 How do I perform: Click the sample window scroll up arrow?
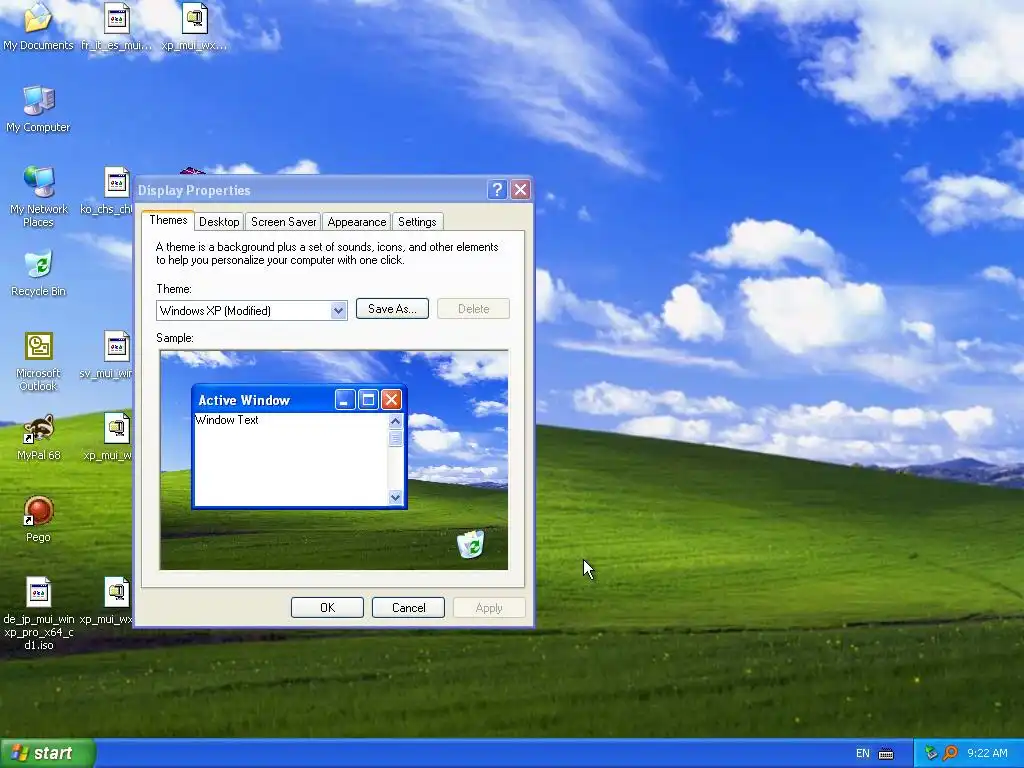395,421
